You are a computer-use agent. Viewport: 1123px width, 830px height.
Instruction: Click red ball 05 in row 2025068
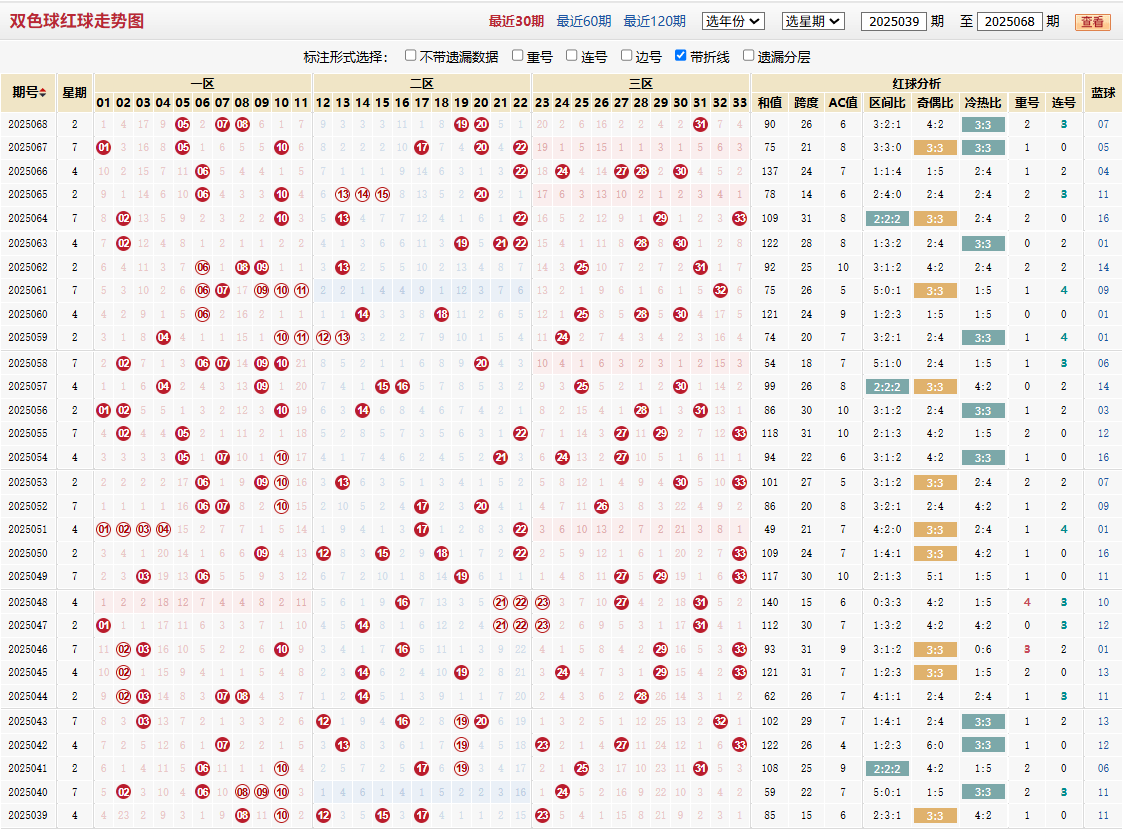(183, 125)
